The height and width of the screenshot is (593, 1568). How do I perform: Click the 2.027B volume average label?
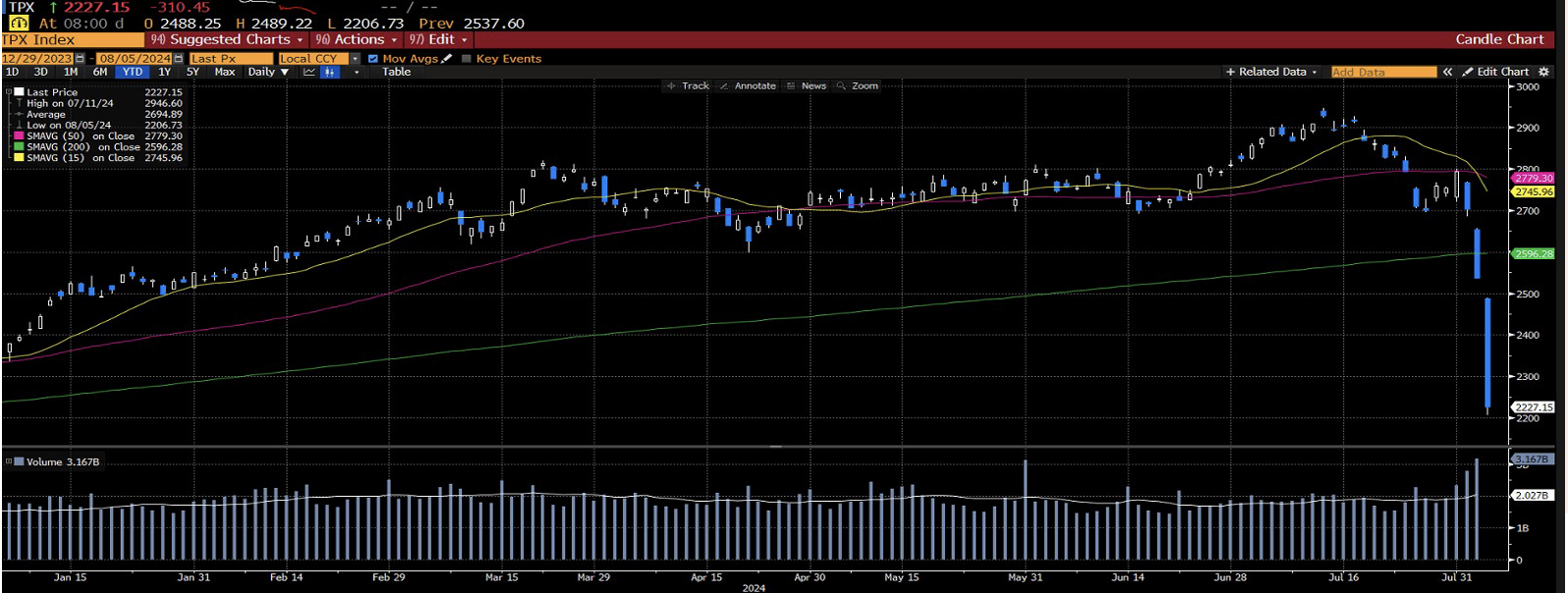click(1532, 495)
